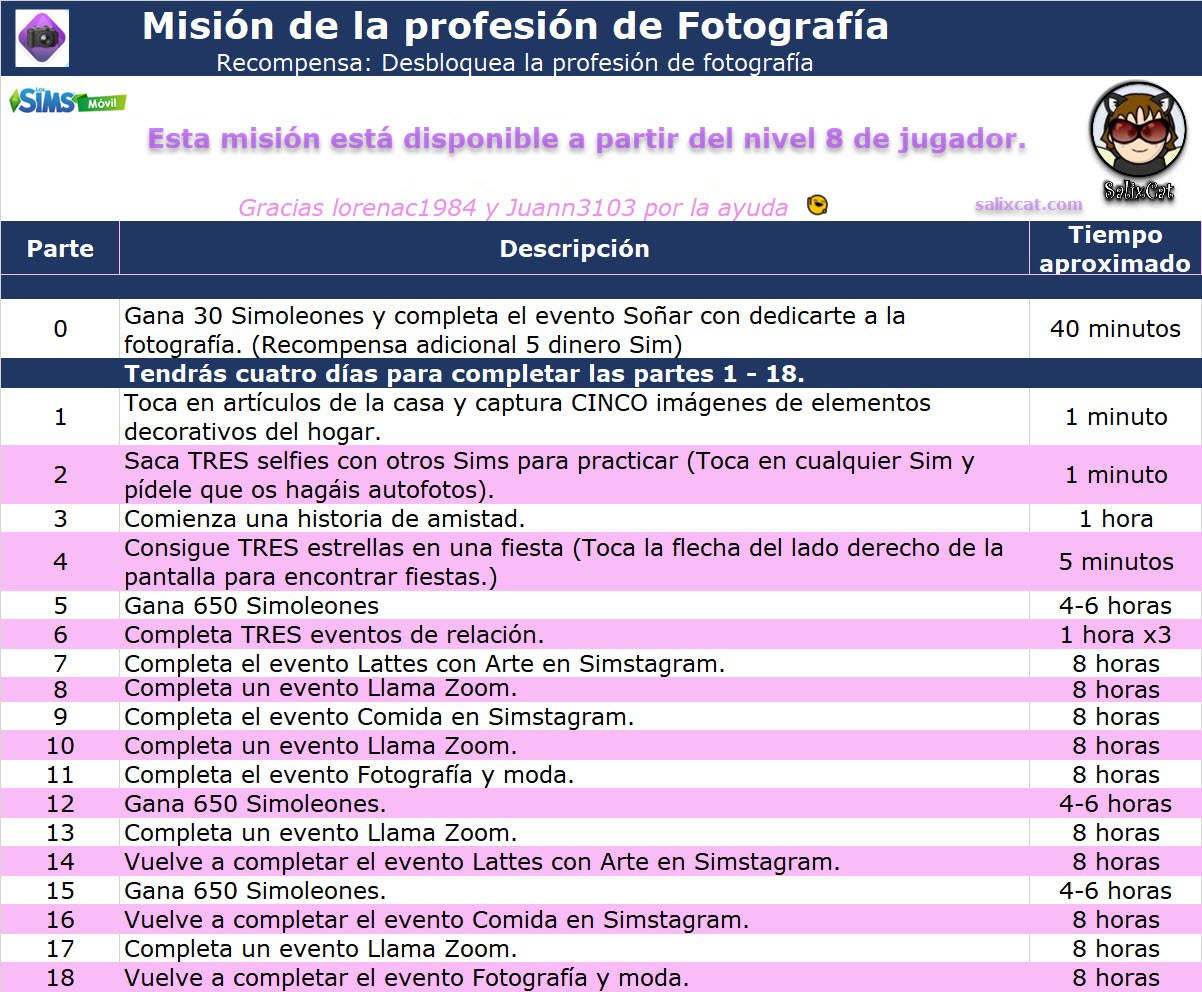Click the 'Gracias lorenac1984 y Juann3103' line
The height and width of the screenshot is (992, 1202).
coord(513,207)
